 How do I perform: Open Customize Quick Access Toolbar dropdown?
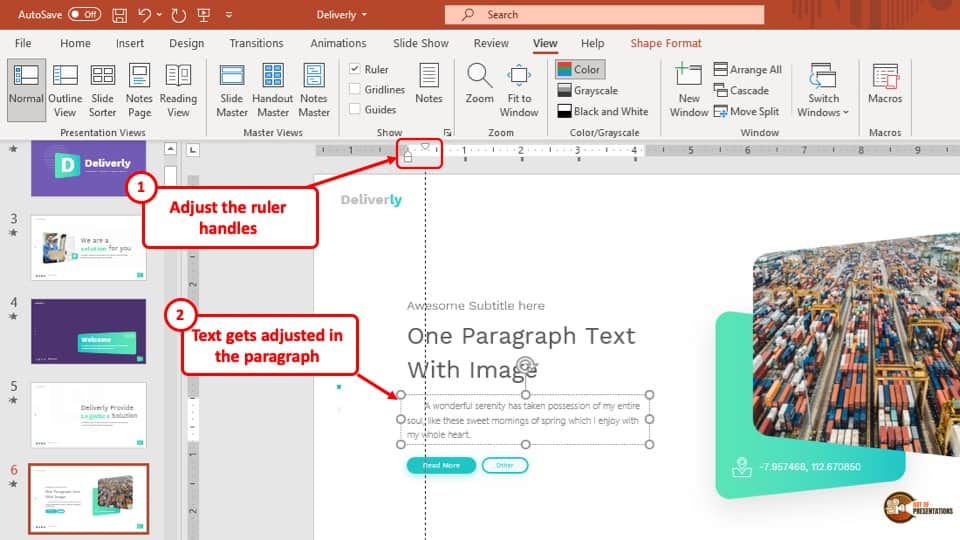click(x=229, y=15)
